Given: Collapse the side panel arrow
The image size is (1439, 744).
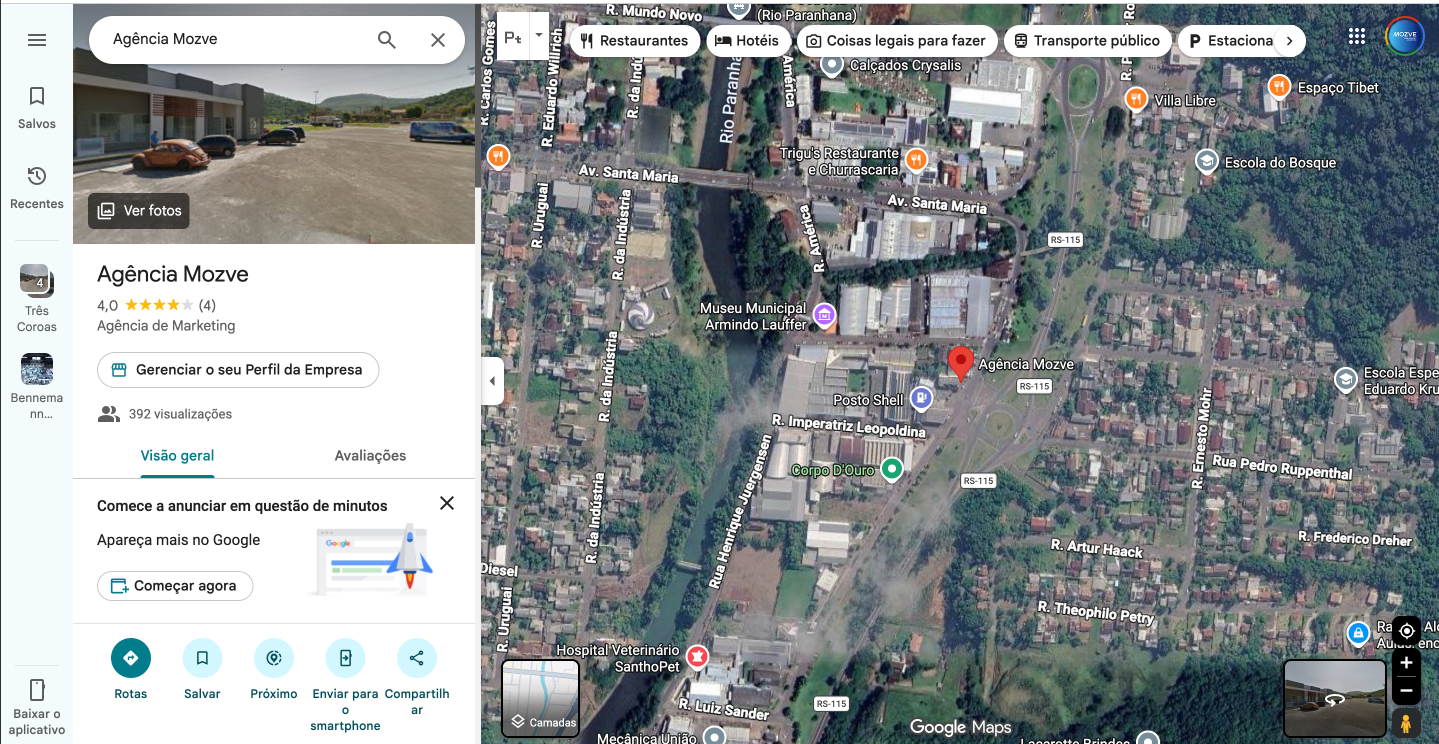Looking at the screenshot, I should coord(492,381).
